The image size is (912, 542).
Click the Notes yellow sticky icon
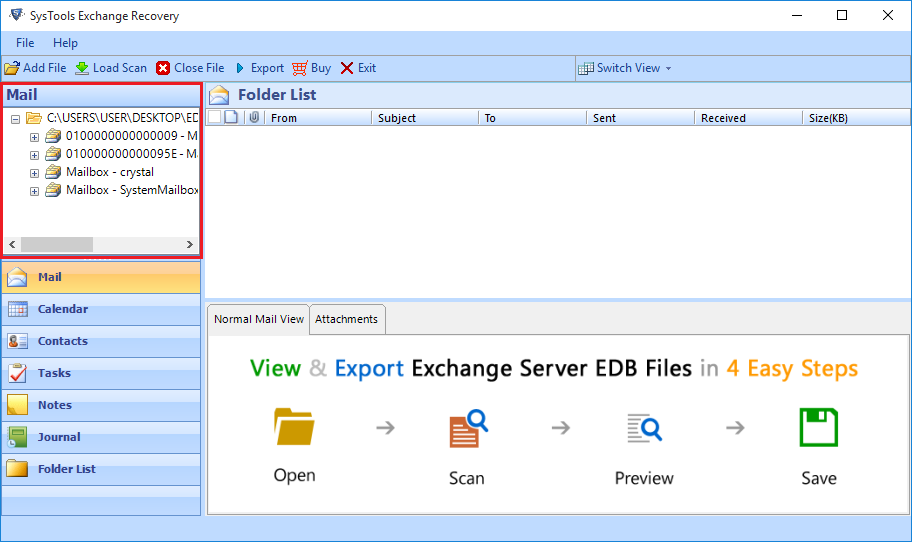[17, 405]
